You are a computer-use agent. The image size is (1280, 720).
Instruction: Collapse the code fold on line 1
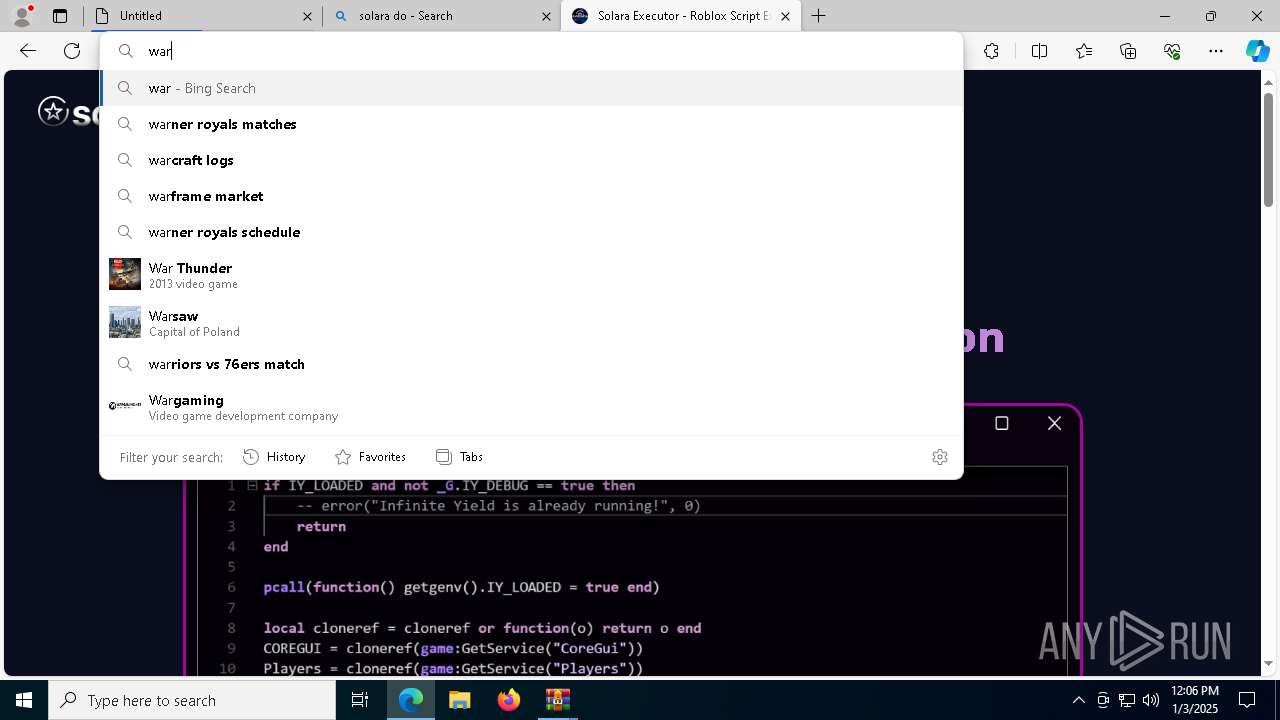252,486
